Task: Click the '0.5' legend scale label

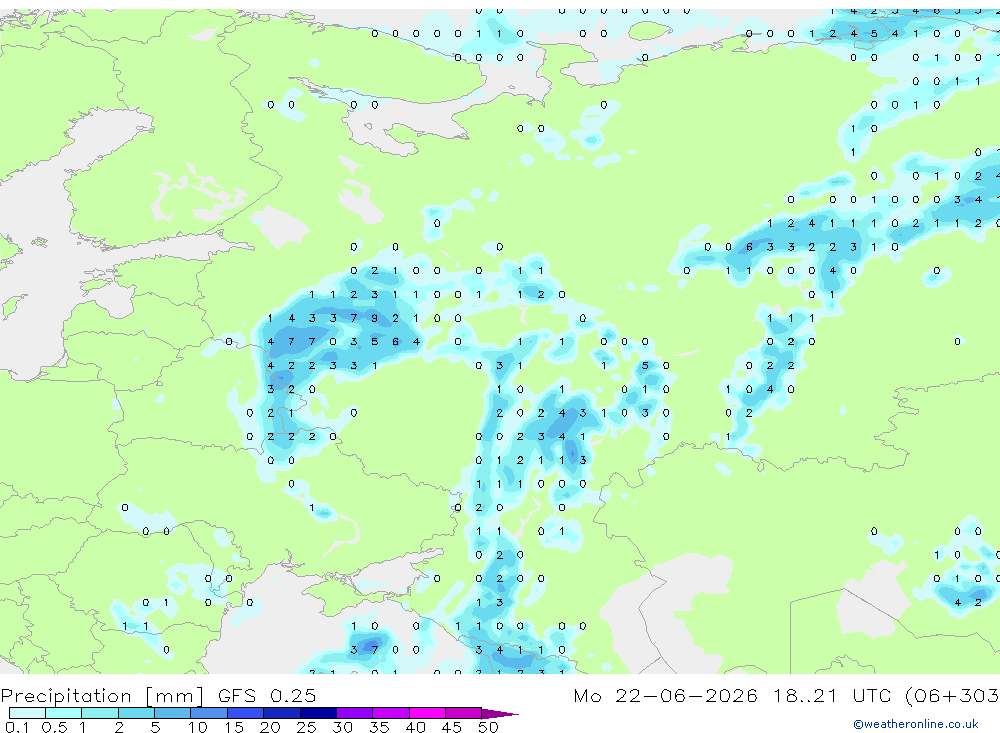Action: pyautogui.click(x=54, y=727)
